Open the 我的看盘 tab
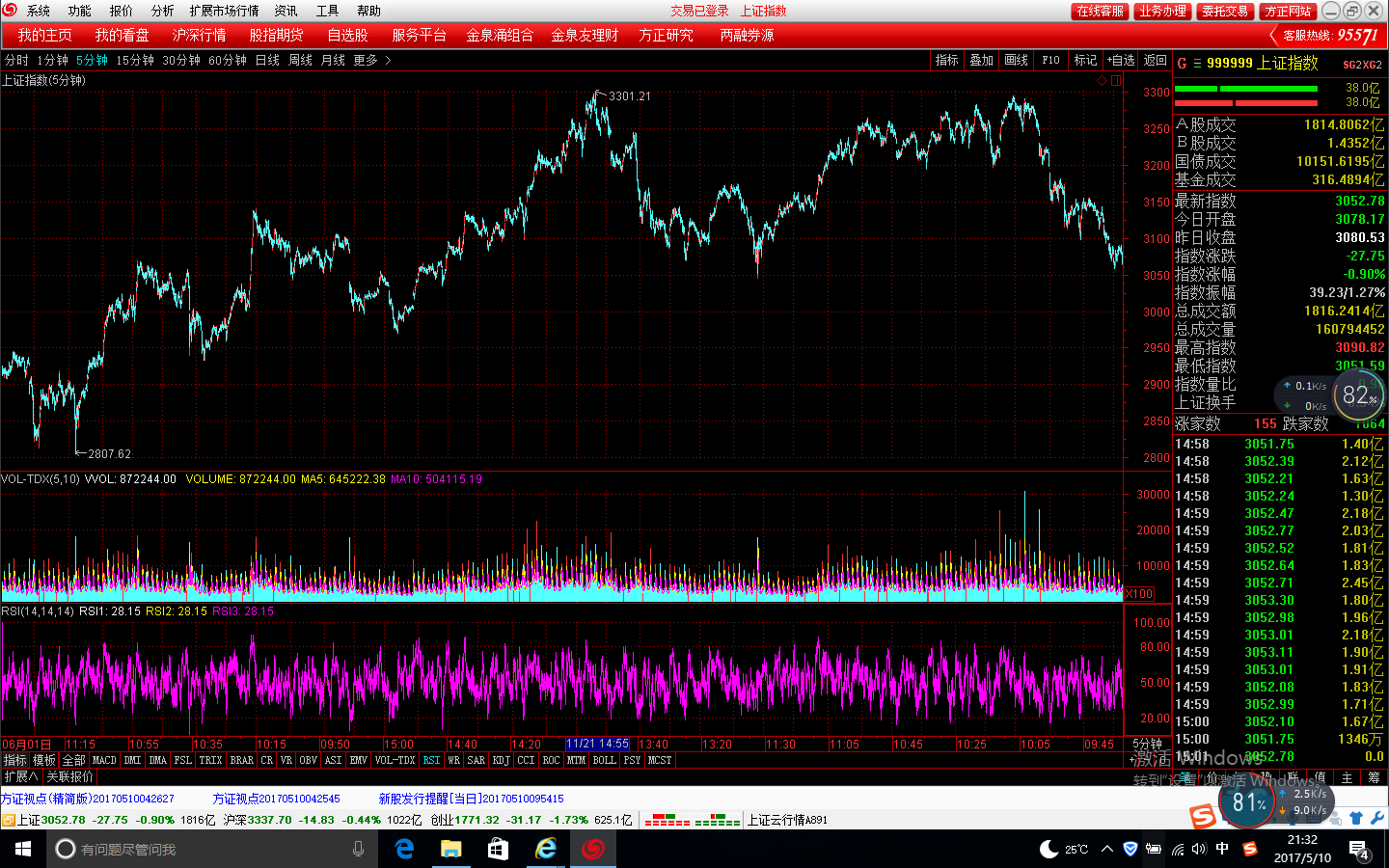The width and height of the screenshot is (1389, 868). 122,35
